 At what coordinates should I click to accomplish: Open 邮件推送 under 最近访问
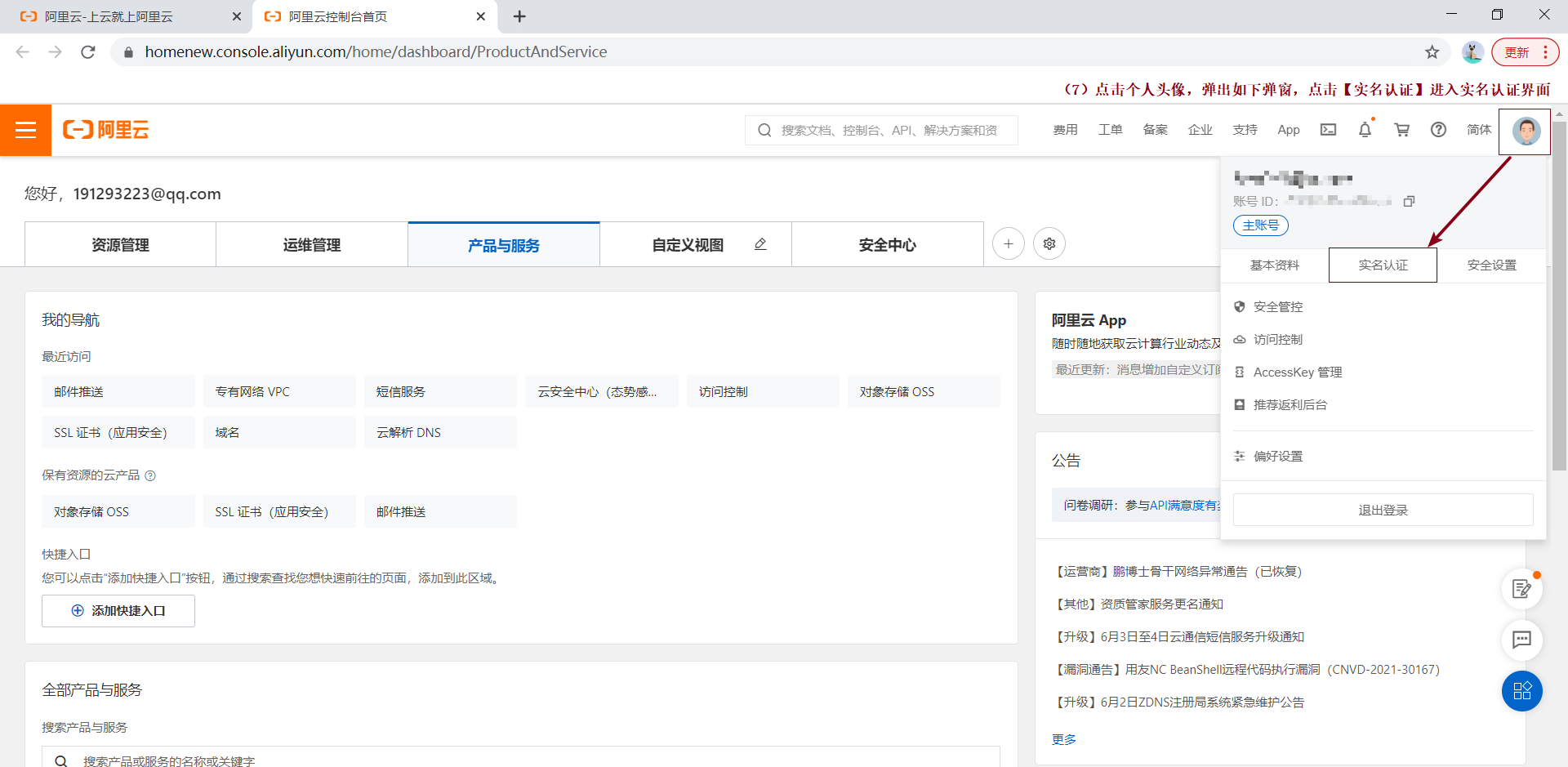118,392
